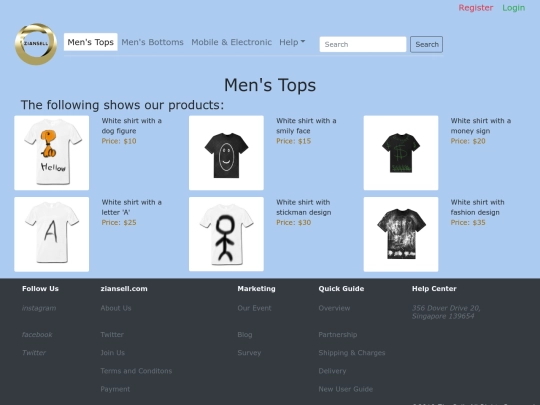Click the 'Quick Guide' footer heading

point(341,289)
